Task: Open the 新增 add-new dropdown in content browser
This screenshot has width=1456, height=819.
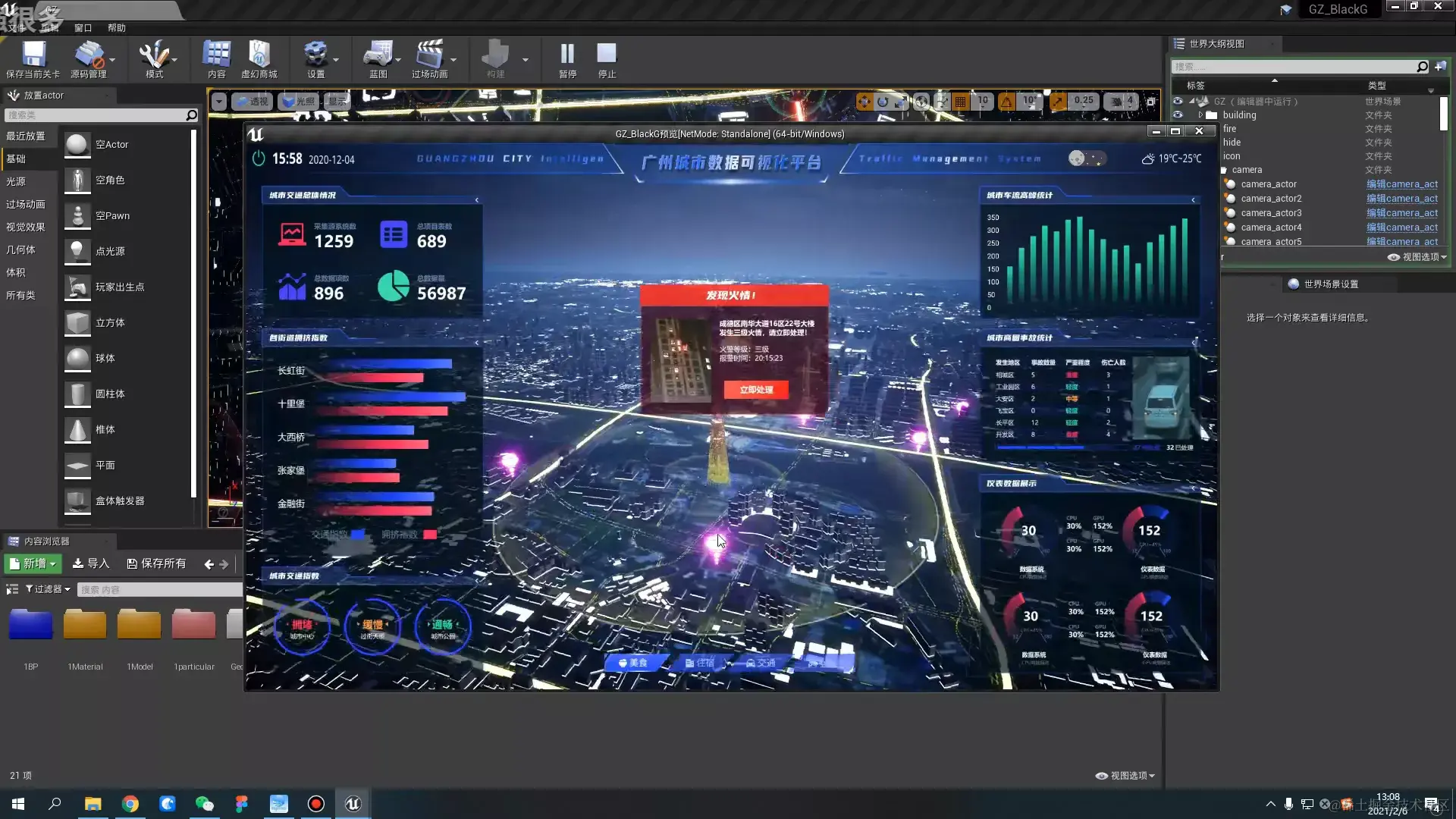Action: click(x=33, y=563)
